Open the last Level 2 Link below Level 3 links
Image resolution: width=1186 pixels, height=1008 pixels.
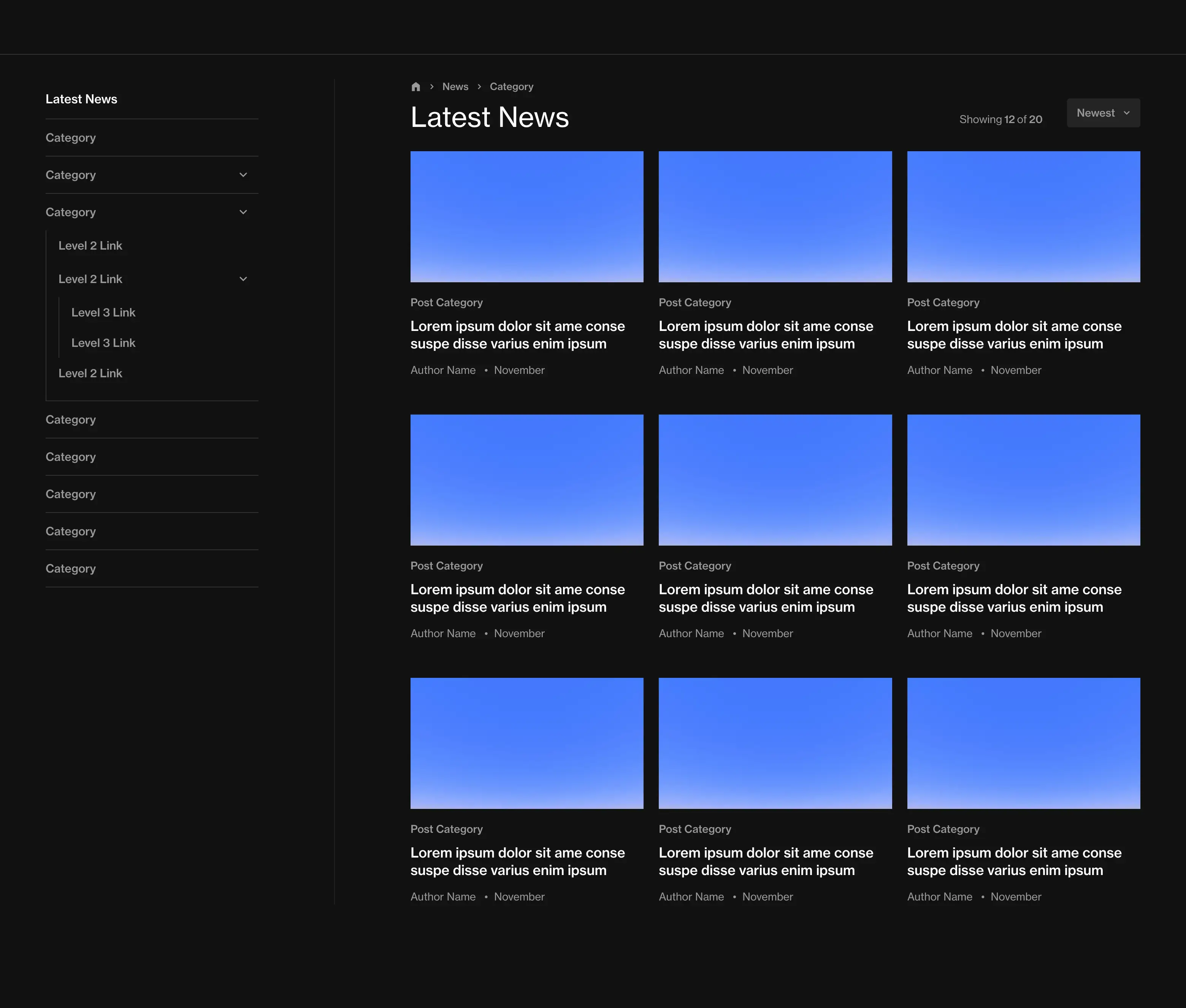90,373
